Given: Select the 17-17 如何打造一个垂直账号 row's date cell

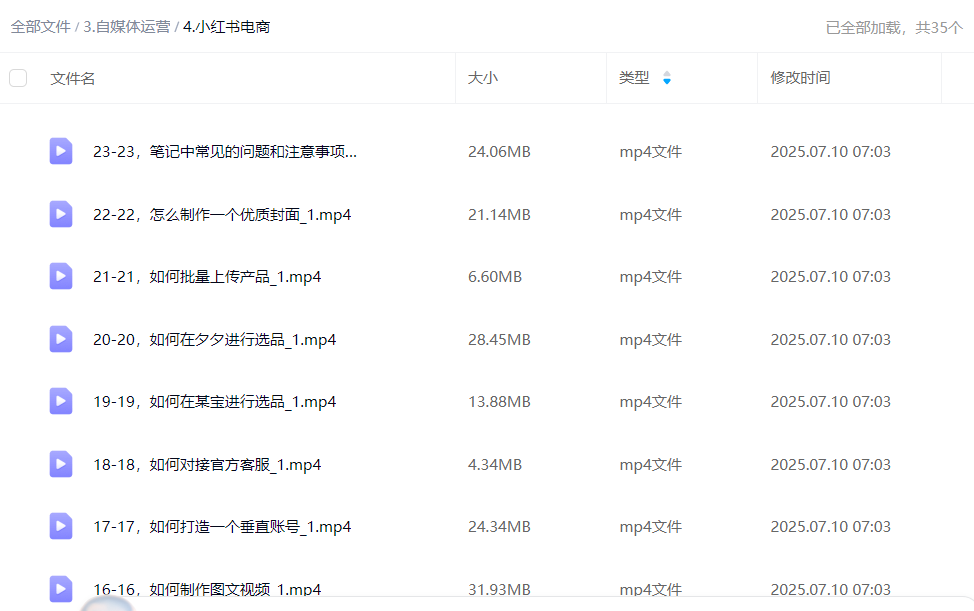Looking at the screenshot, I should click(x=830, y=527).
